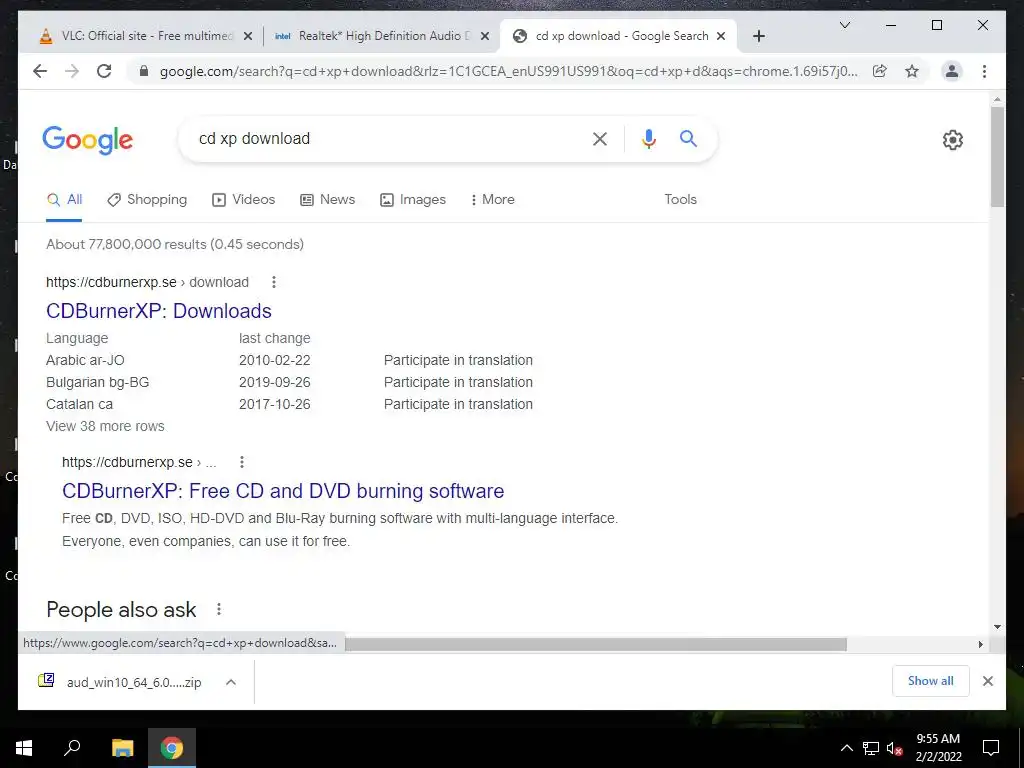The height and width of the screenshot is (768, 1024).
Task: Open network status tray icon
Action: pos(871,748)
